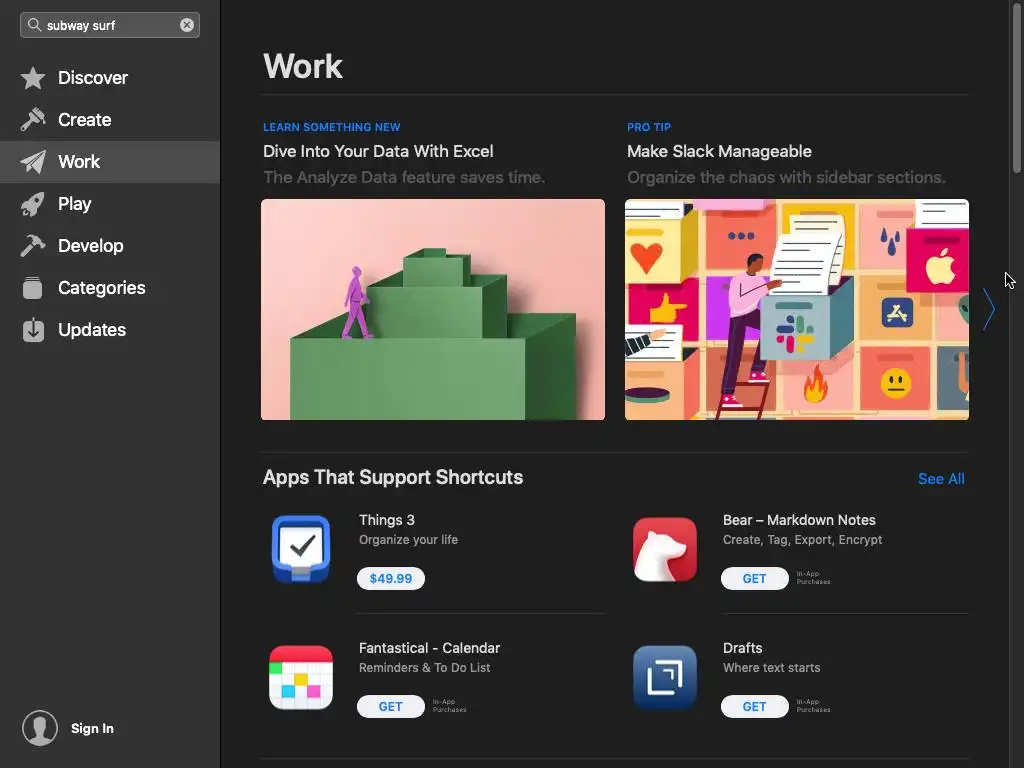This screenshot has width=1024, height=768.
Task: Click the user avatar icon
Action: pos(40,728)
